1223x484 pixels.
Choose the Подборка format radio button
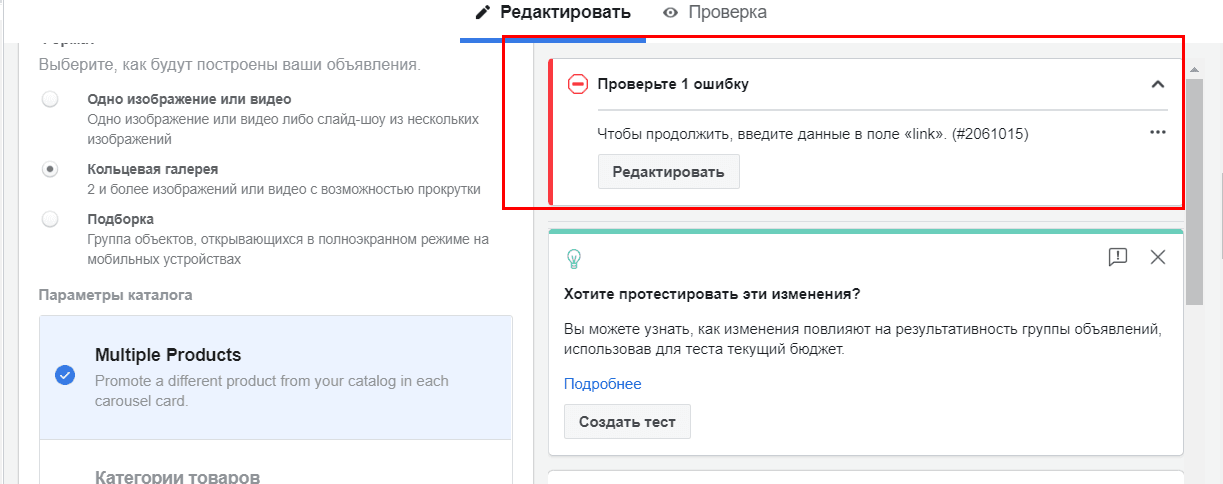tap(50, 218)
